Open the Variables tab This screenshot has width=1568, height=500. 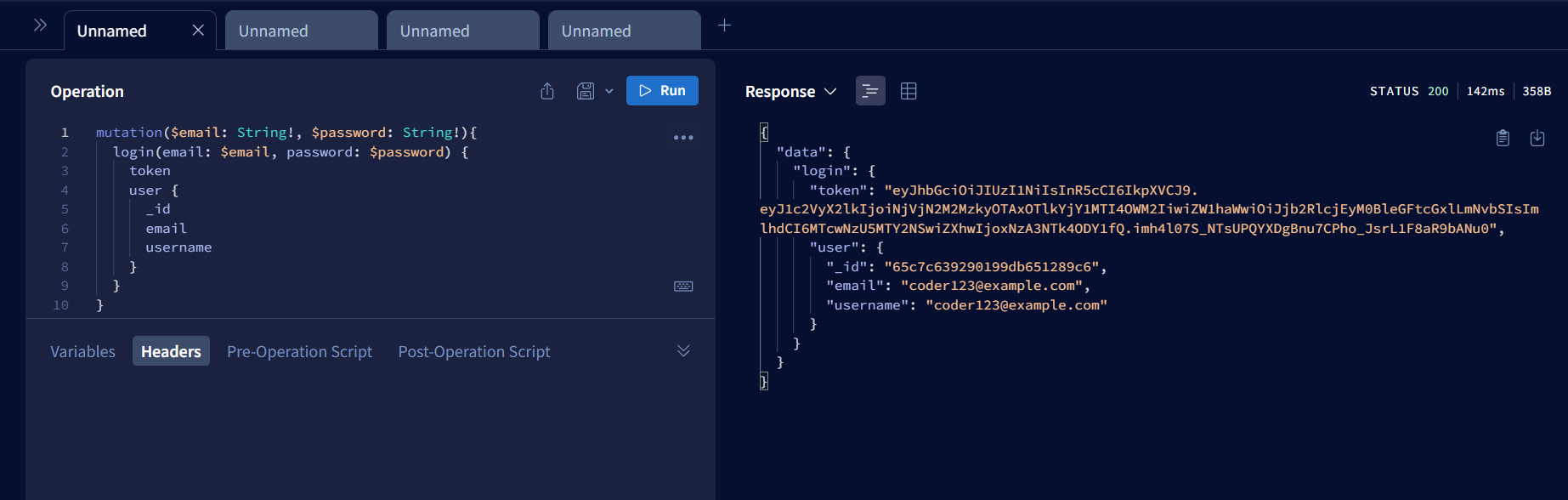(x=82, y=351)
